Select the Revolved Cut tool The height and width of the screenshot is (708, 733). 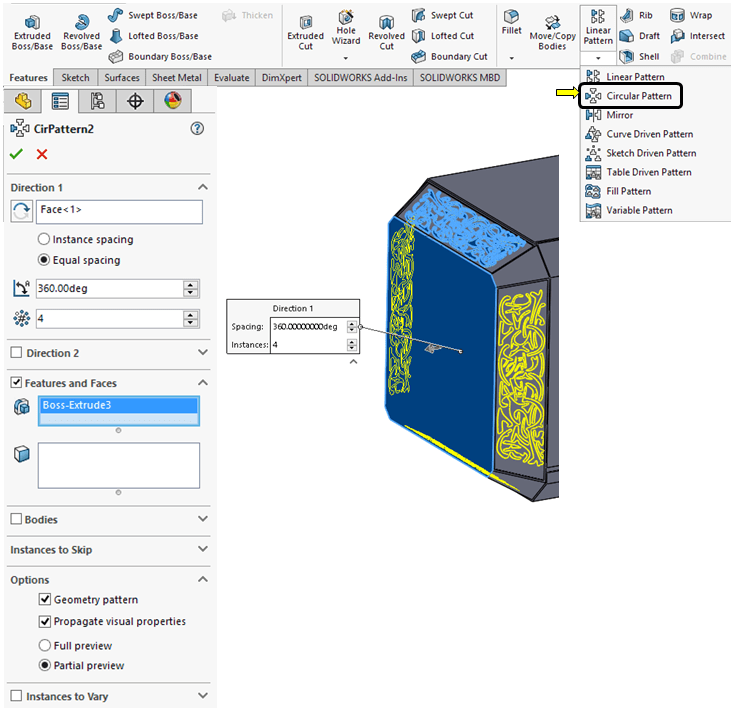(386, 31)
